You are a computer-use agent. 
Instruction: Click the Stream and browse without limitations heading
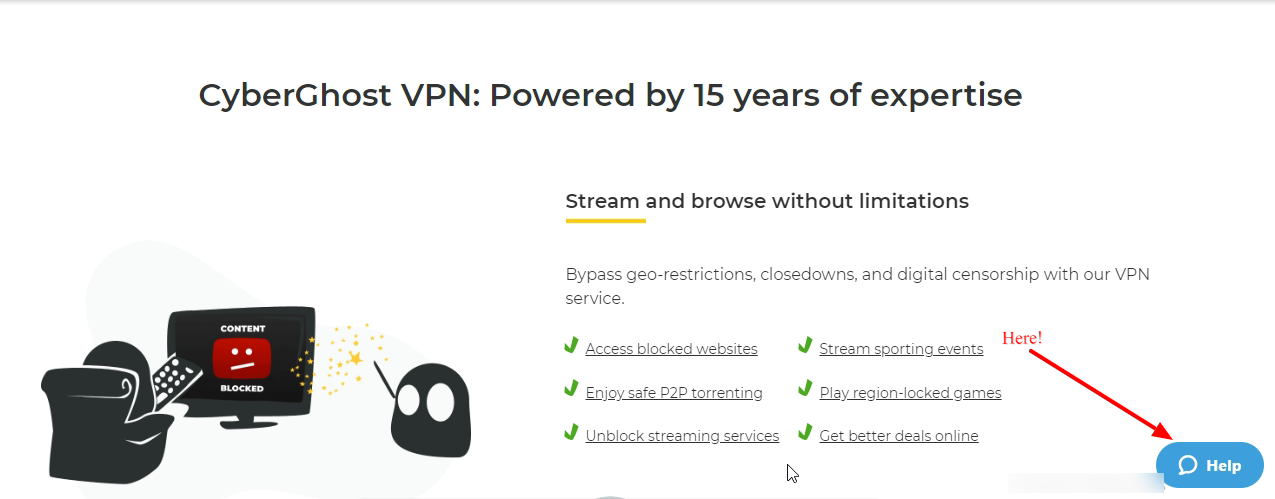point(767,201)
